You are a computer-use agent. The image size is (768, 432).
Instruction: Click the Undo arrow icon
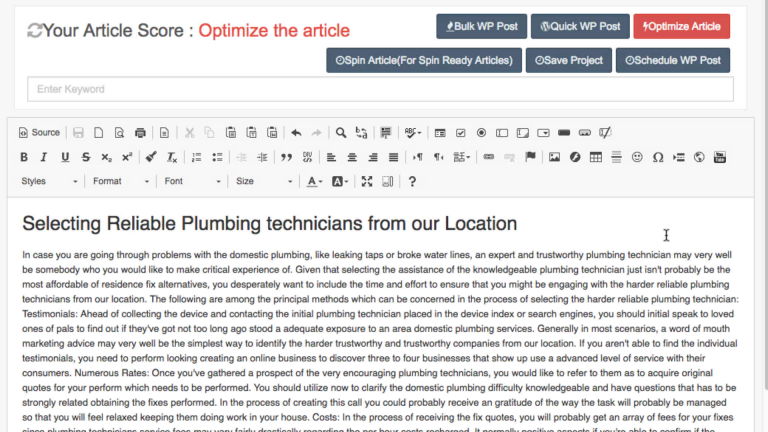click(296, 132)
